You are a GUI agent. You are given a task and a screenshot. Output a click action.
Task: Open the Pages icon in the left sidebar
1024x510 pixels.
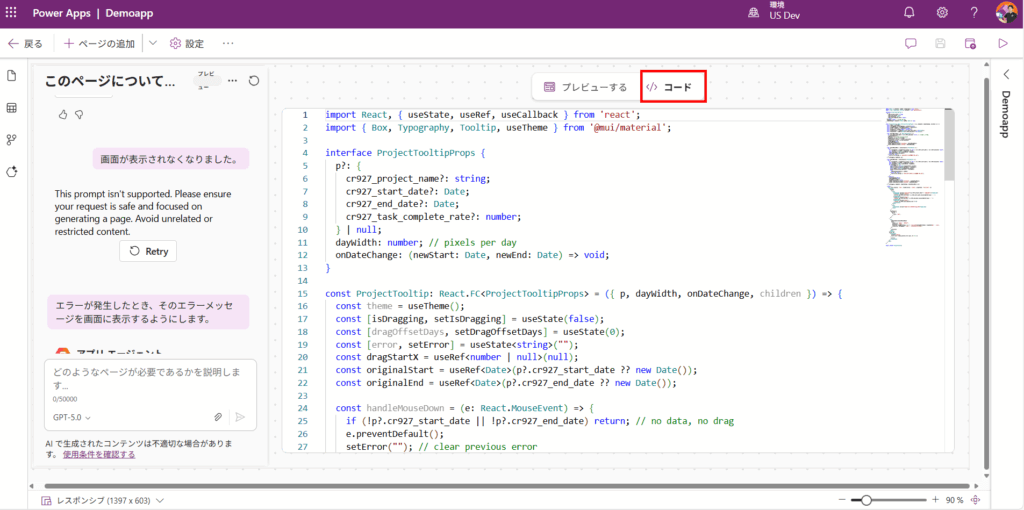click(x=12, y=76)
